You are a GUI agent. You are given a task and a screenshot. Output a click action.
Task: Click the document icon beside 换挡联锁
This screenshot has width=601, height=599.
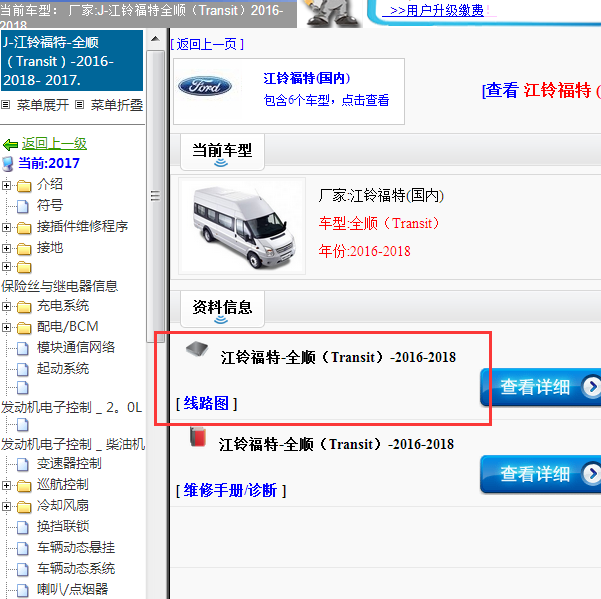[23, 527]
